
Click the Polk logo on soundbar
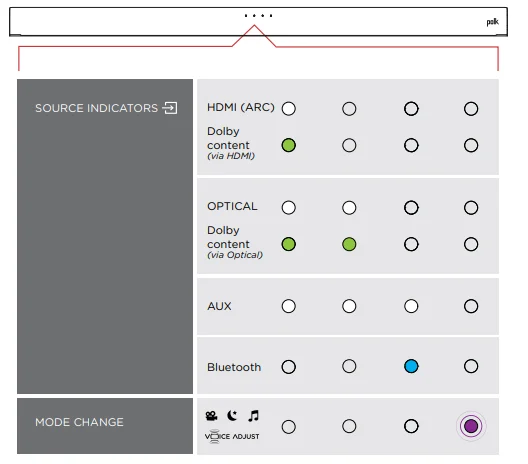click(492, 22)
